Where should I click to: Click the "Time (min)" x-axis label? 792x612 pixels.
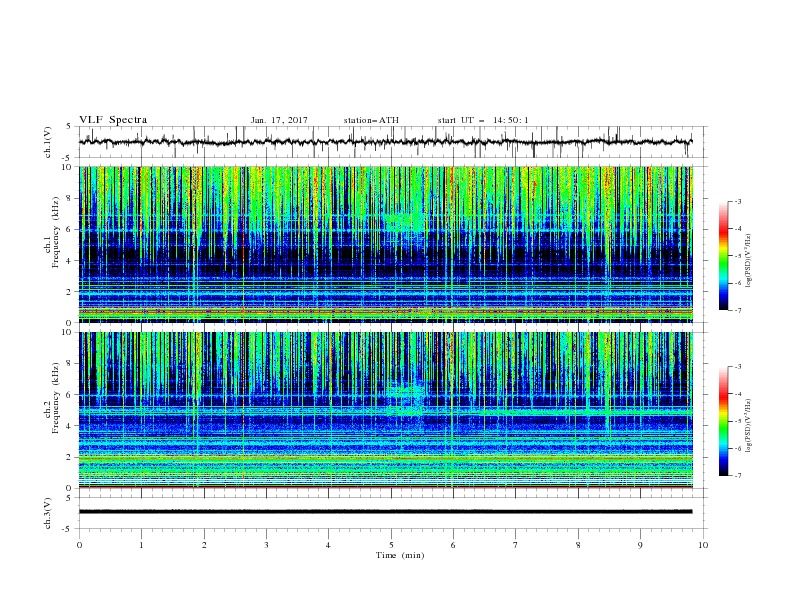pyautogui.click(x=400, y=555)
